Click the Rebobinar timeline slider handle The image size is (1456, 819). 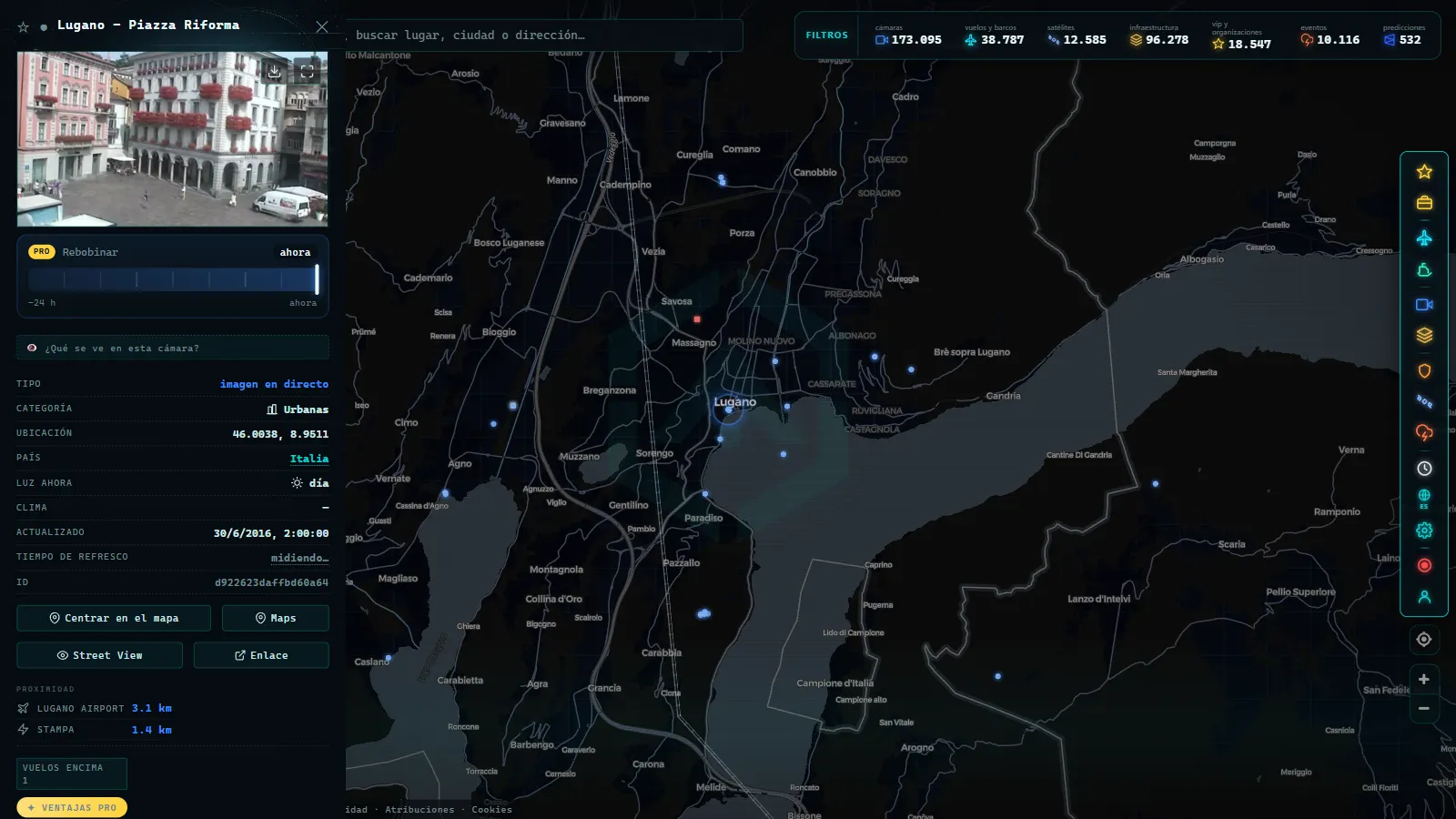[x=317, y=279]
